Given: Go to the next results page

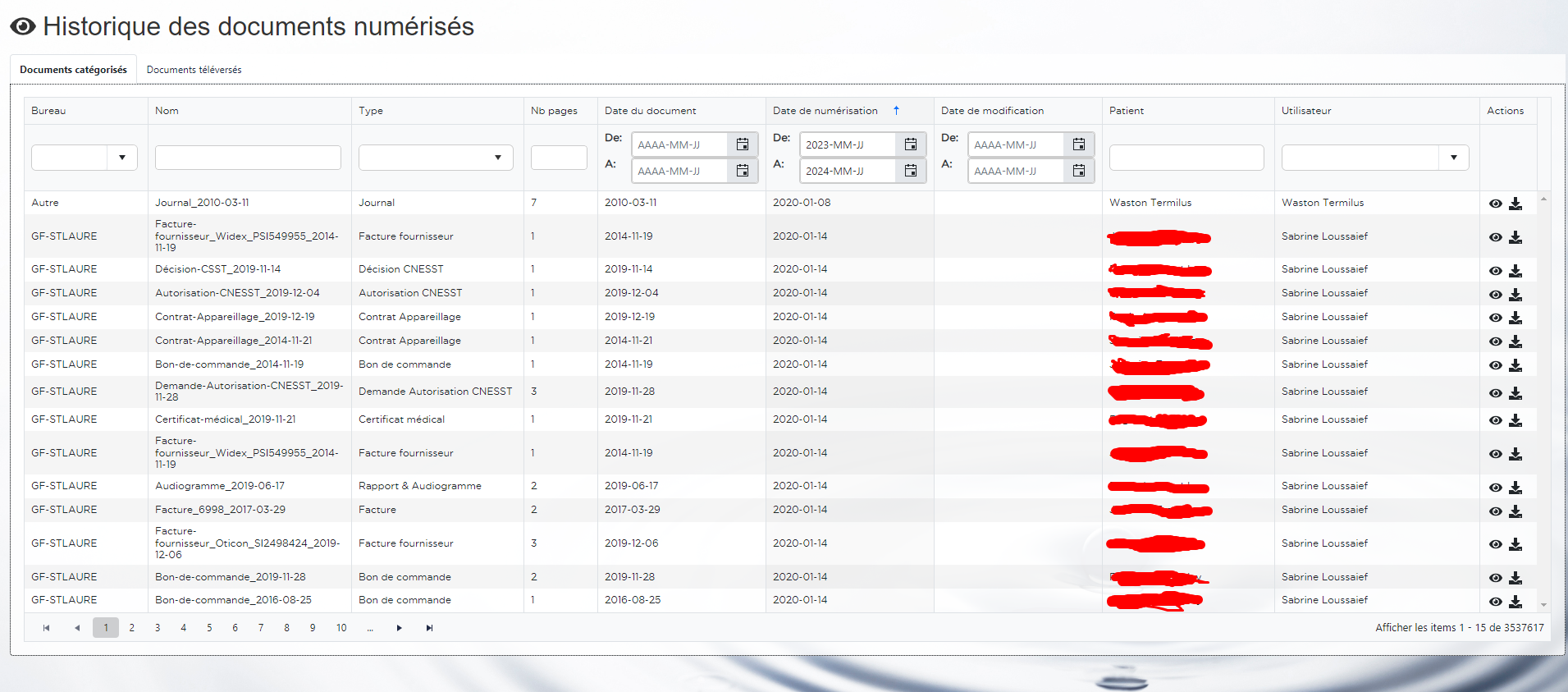Looking at the screenshot, I should (x=399, y=628).
